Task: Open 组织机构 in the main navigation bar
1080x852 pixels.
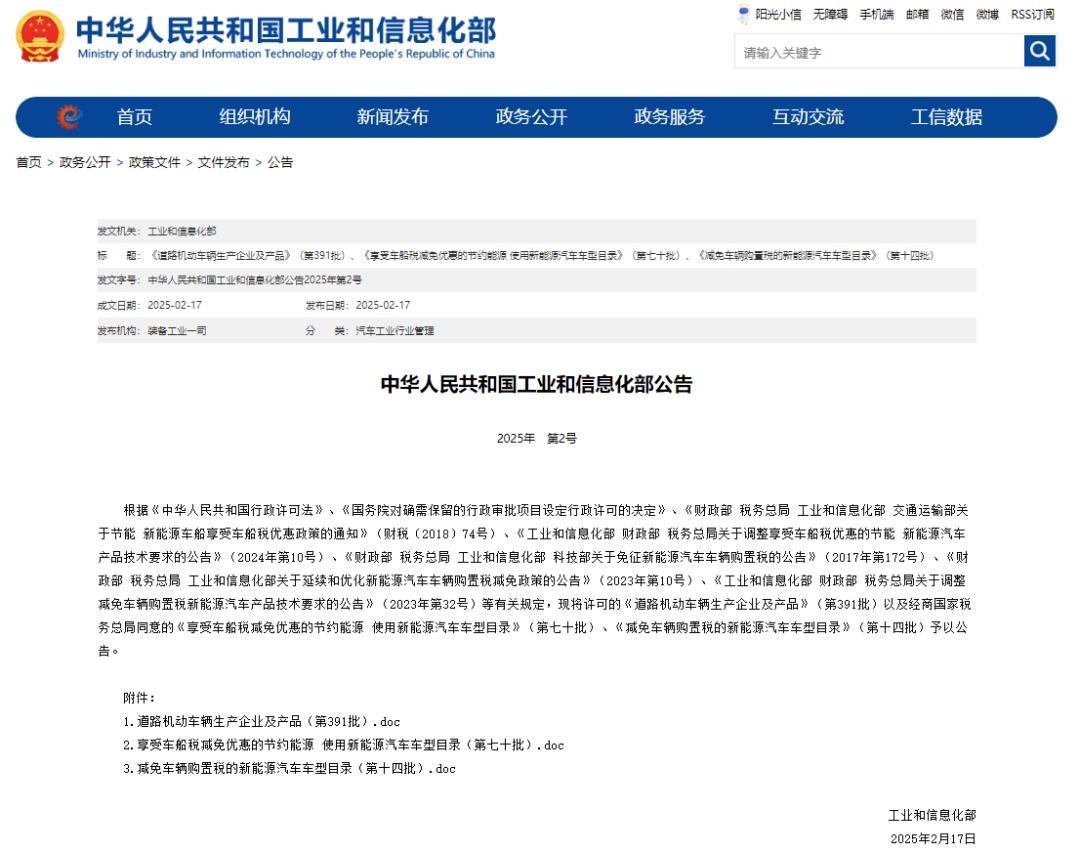Action: [x=255, y=117]
